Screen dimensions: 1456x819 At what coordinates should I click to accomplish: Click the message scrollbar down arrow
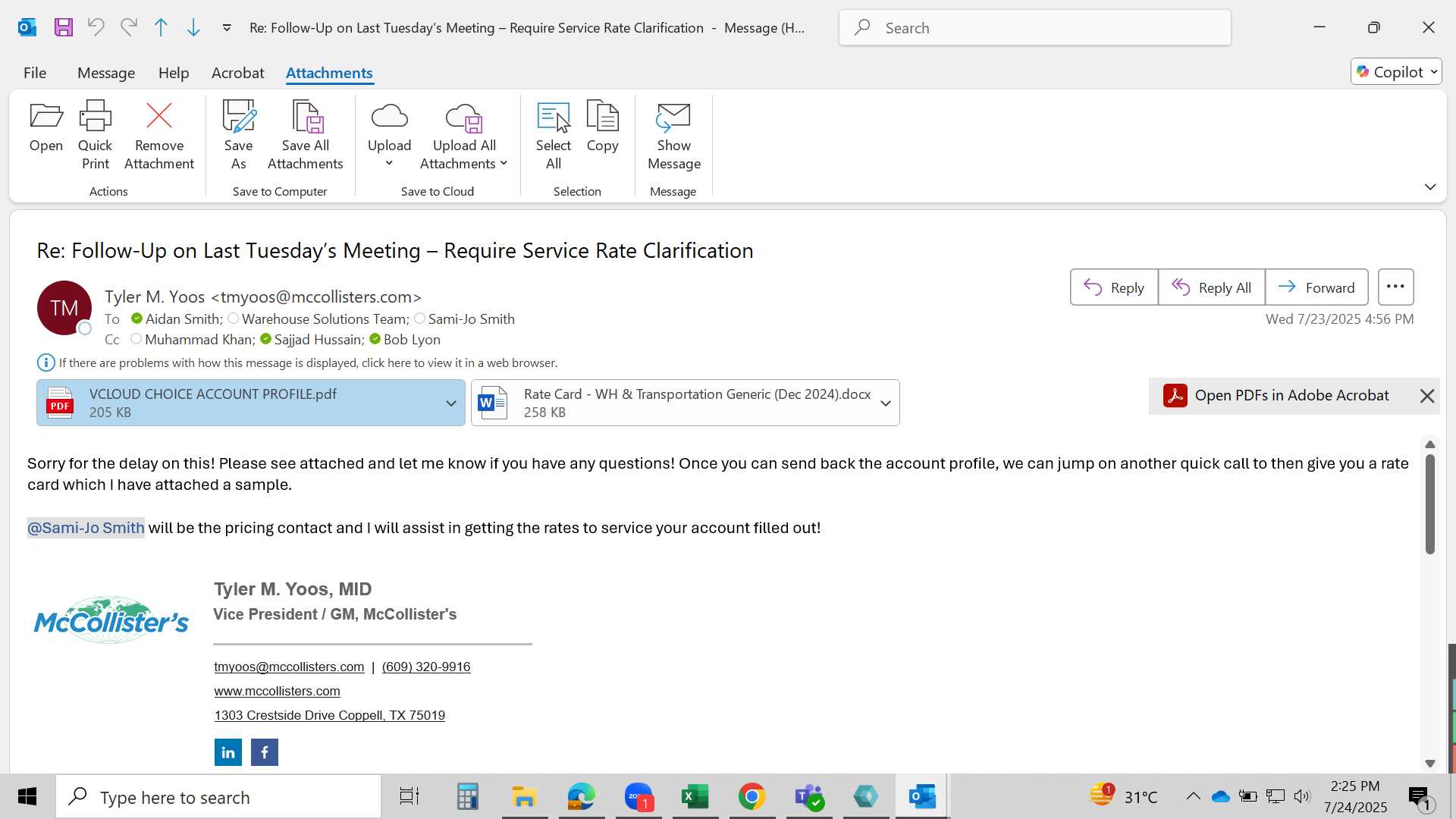click(1430, 764)
